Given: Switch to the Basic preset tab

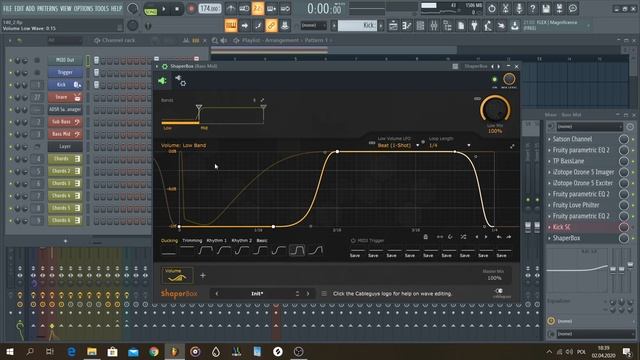Looking at the screenshot, I should [x=262, y=240].
